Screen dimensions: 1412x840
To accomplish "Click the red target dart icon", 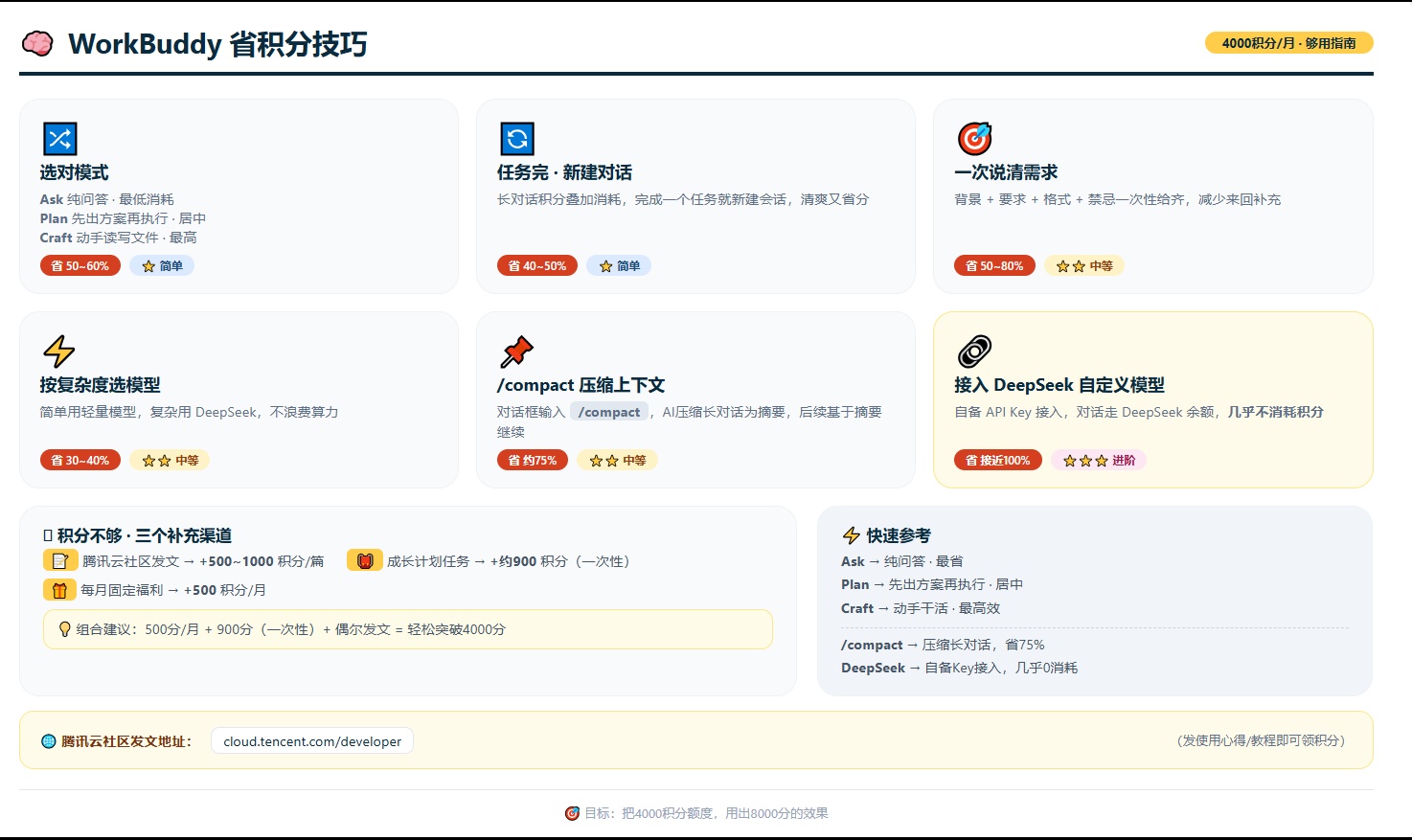I will (x=974, y=139).
